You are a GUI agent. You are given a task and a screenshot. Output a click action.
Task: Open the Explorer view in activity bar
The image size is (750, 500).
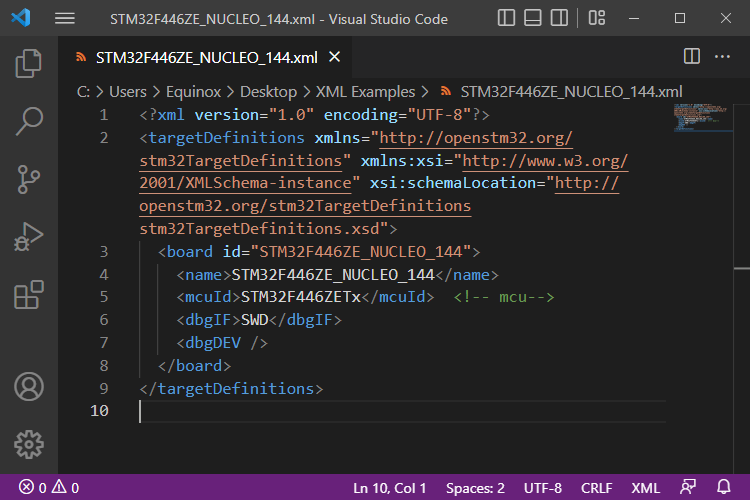point(29,64)
